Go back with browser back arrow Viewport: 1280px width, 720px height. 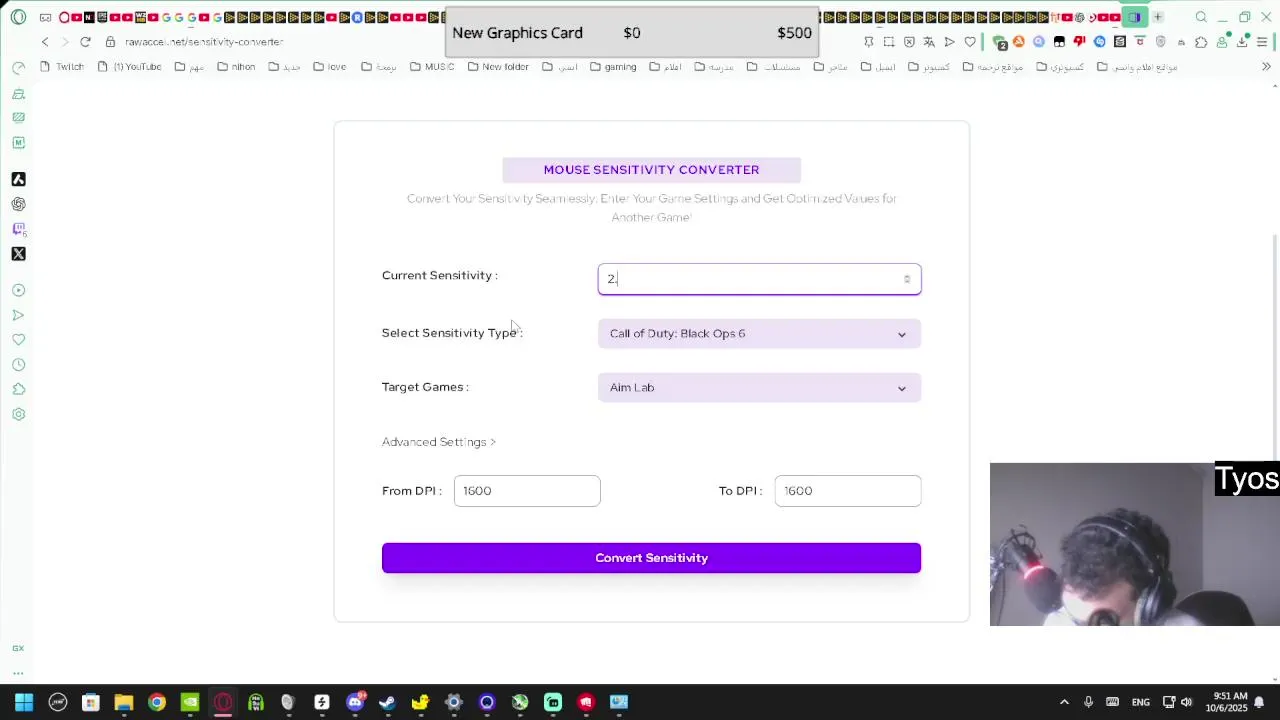point(45,42)
